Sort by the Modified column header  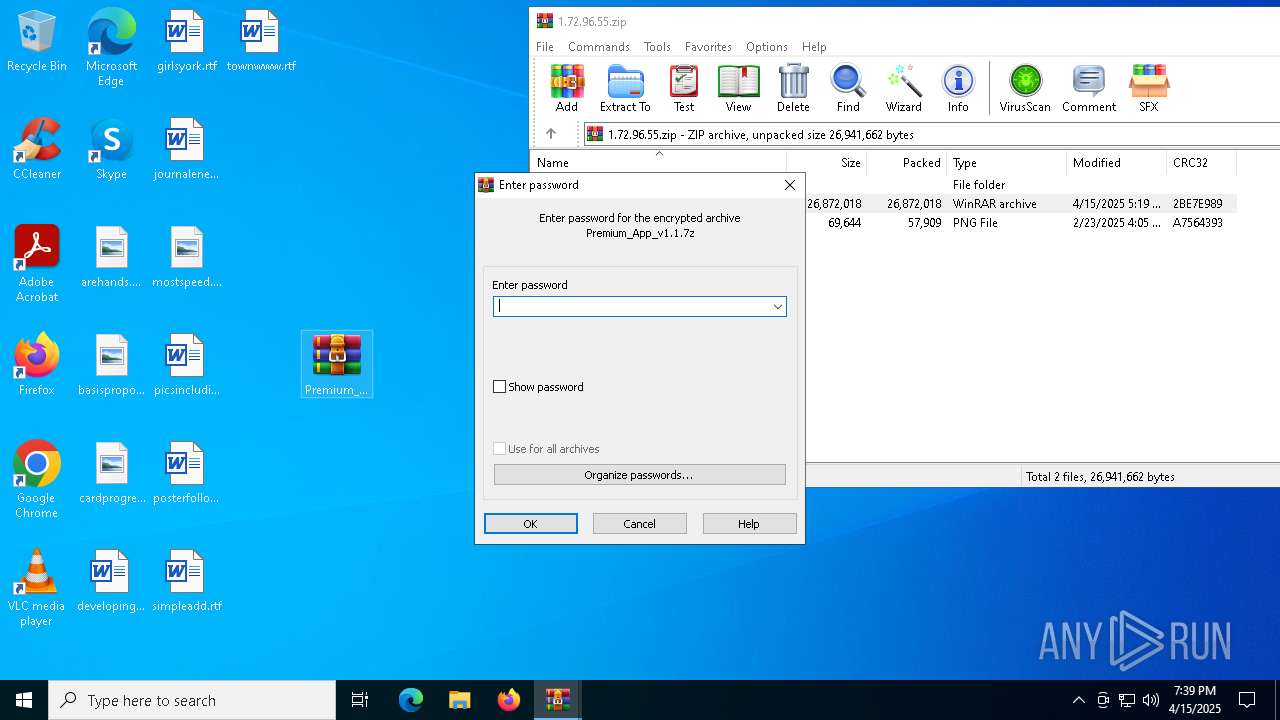1116,163
